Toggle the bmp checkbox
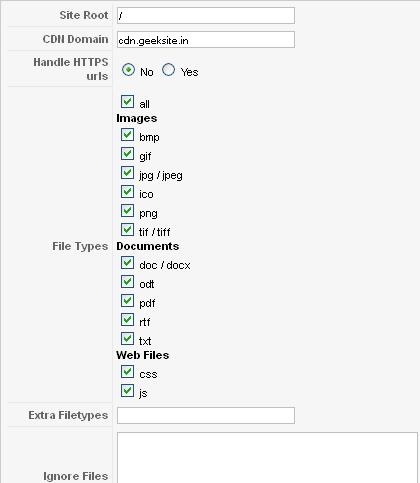Image resolution: width=420 pixels, height=483 pixels. click(x=127, y=135)
